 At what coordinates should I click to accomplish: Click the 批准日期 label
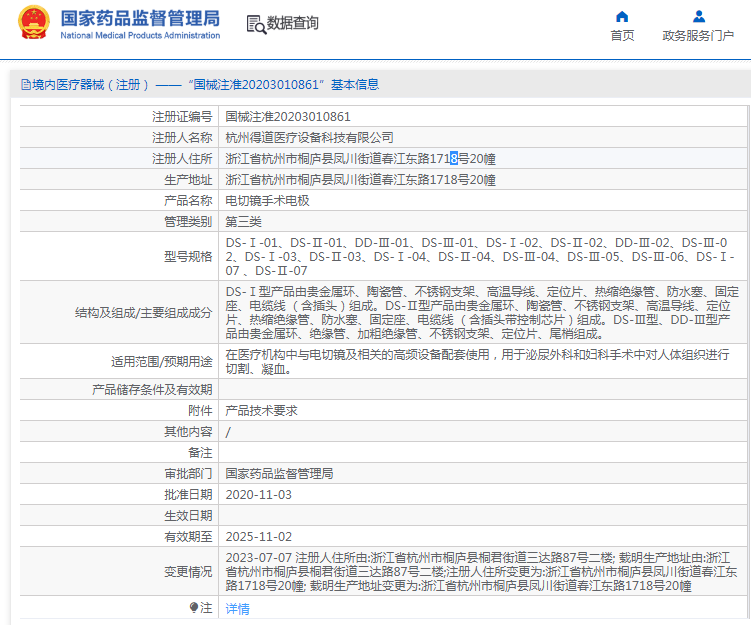pyautogui.click(x=188, y=495)
